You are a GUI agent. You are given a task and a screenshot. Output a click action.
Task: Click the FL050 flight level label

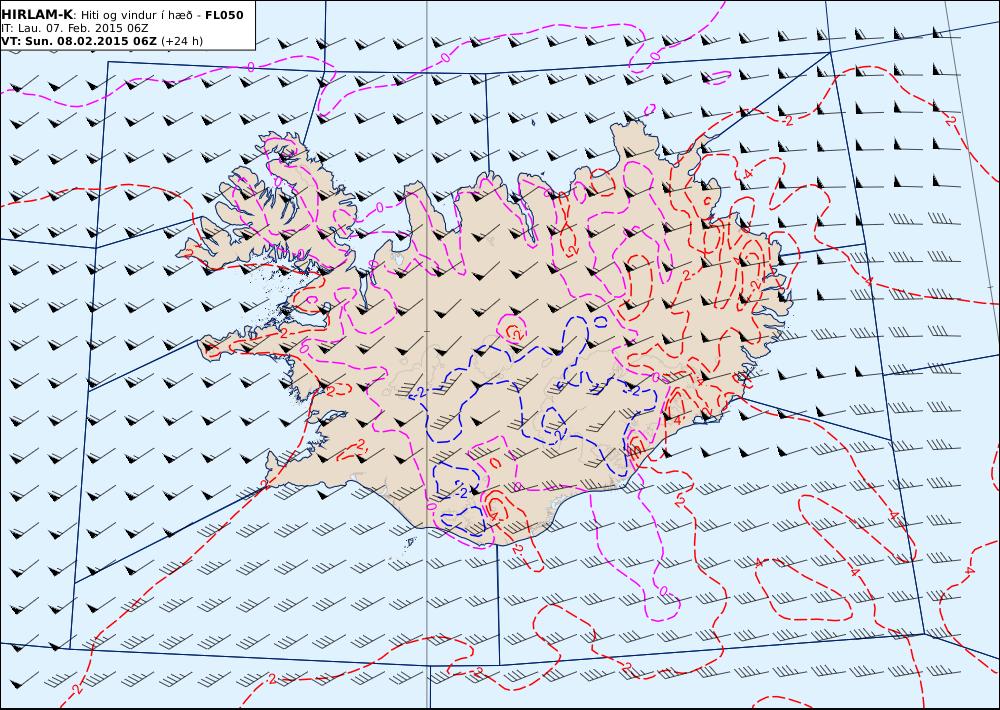pyautogui.click(x=224, y=15)
